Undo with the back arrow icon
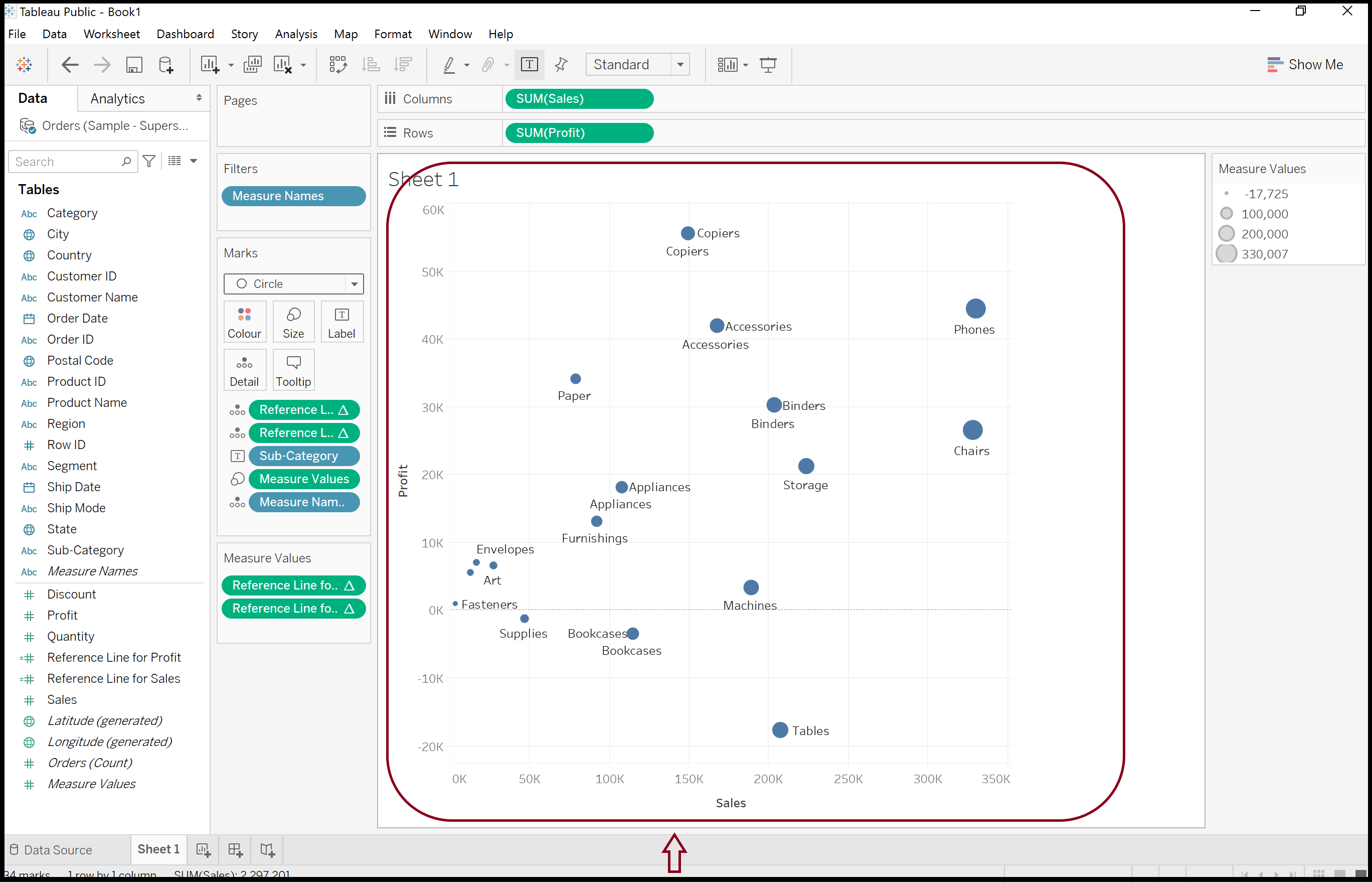 (70, 65)
